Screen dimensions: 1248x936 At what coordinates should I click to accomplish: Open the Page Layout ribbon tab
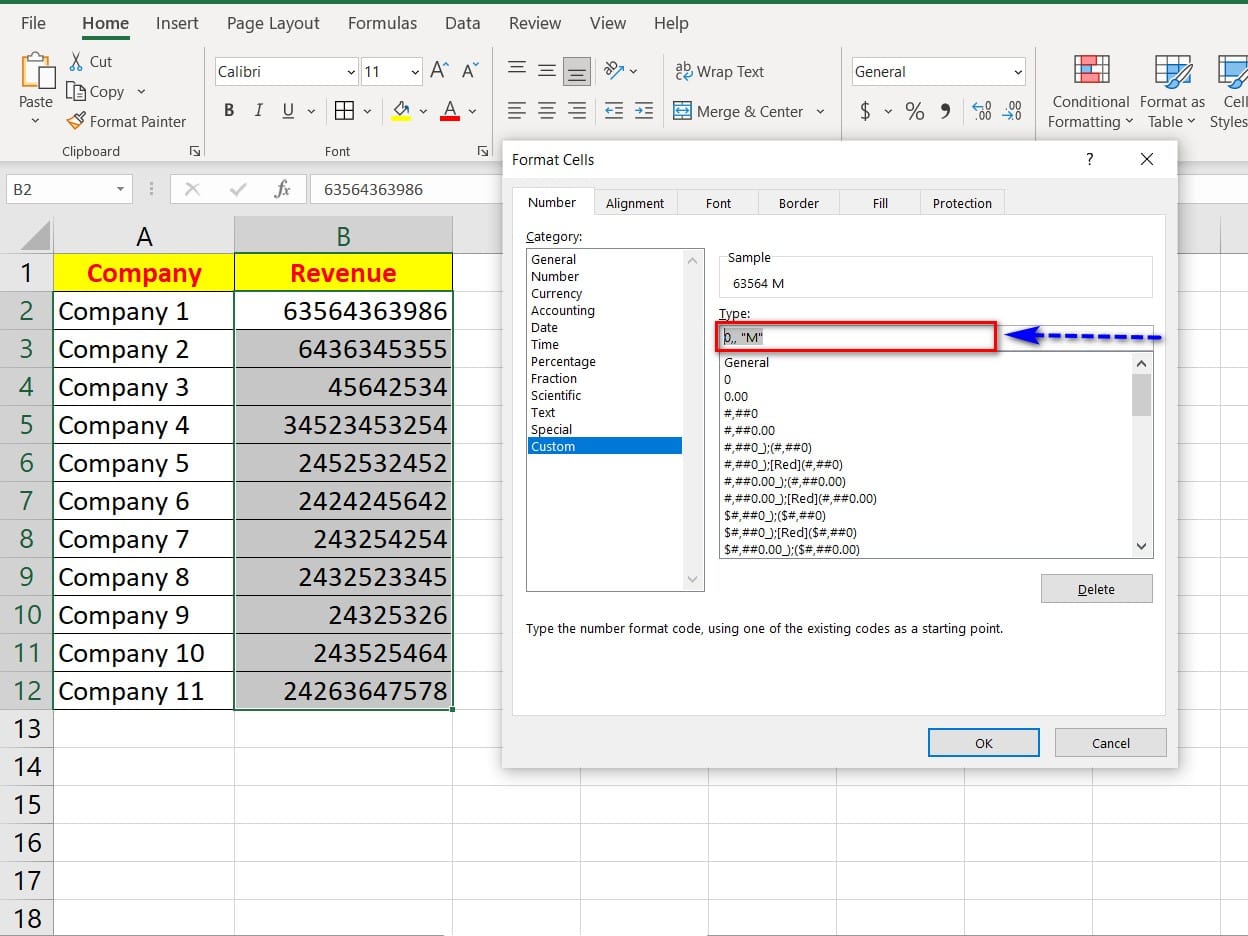point(273,23)
